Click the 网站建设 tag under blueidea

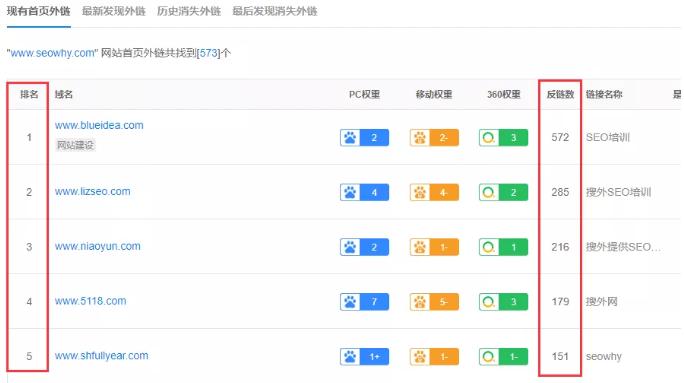coord(75,145)
